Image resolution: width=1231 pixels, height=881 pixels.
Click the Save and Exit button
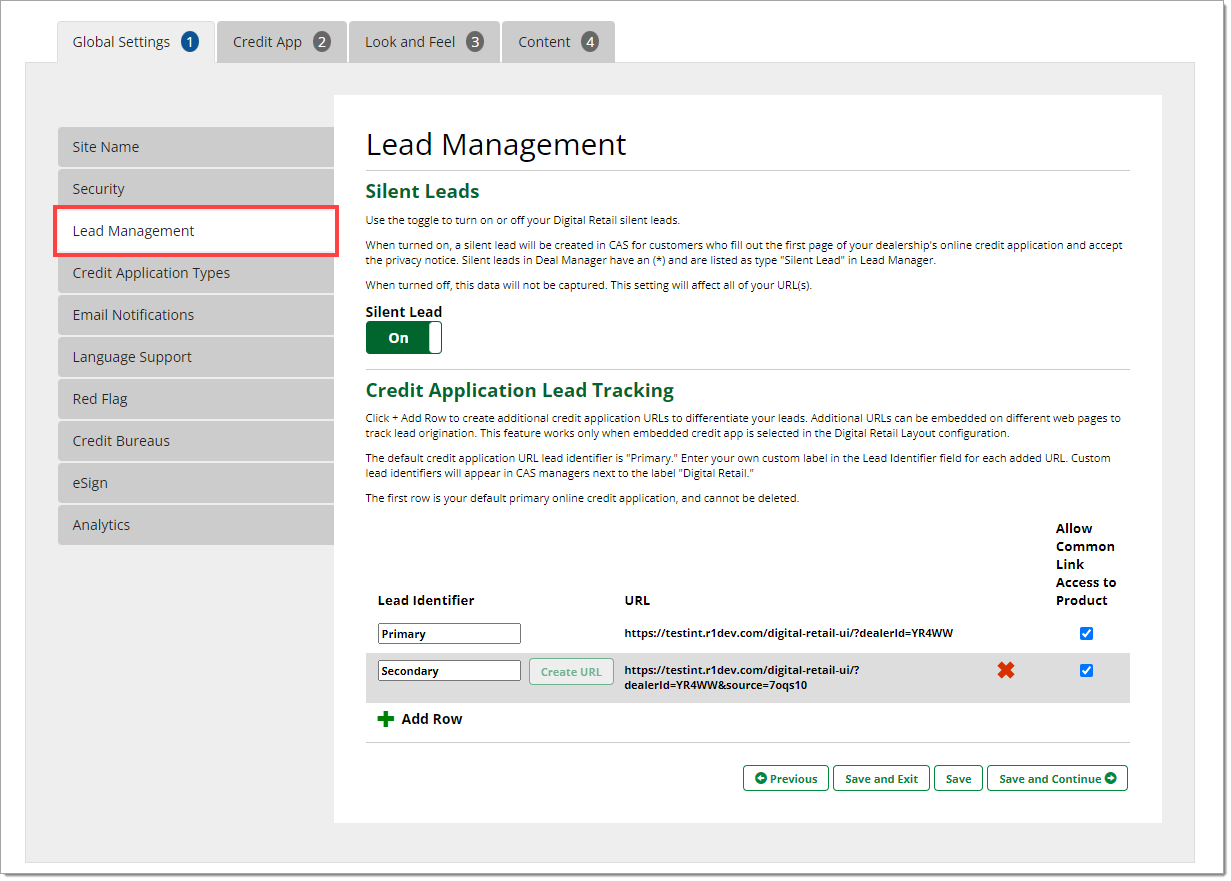click(881, 779)
